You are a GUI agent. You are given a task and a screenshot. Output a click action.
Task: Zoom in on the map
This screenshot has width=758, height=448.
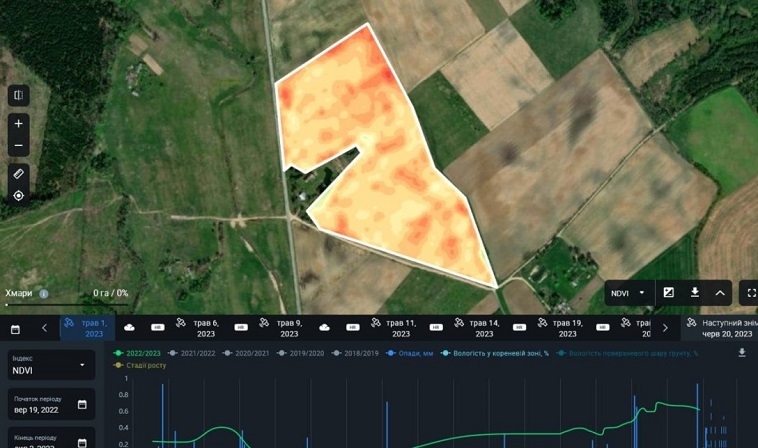(x=18, y=124)
